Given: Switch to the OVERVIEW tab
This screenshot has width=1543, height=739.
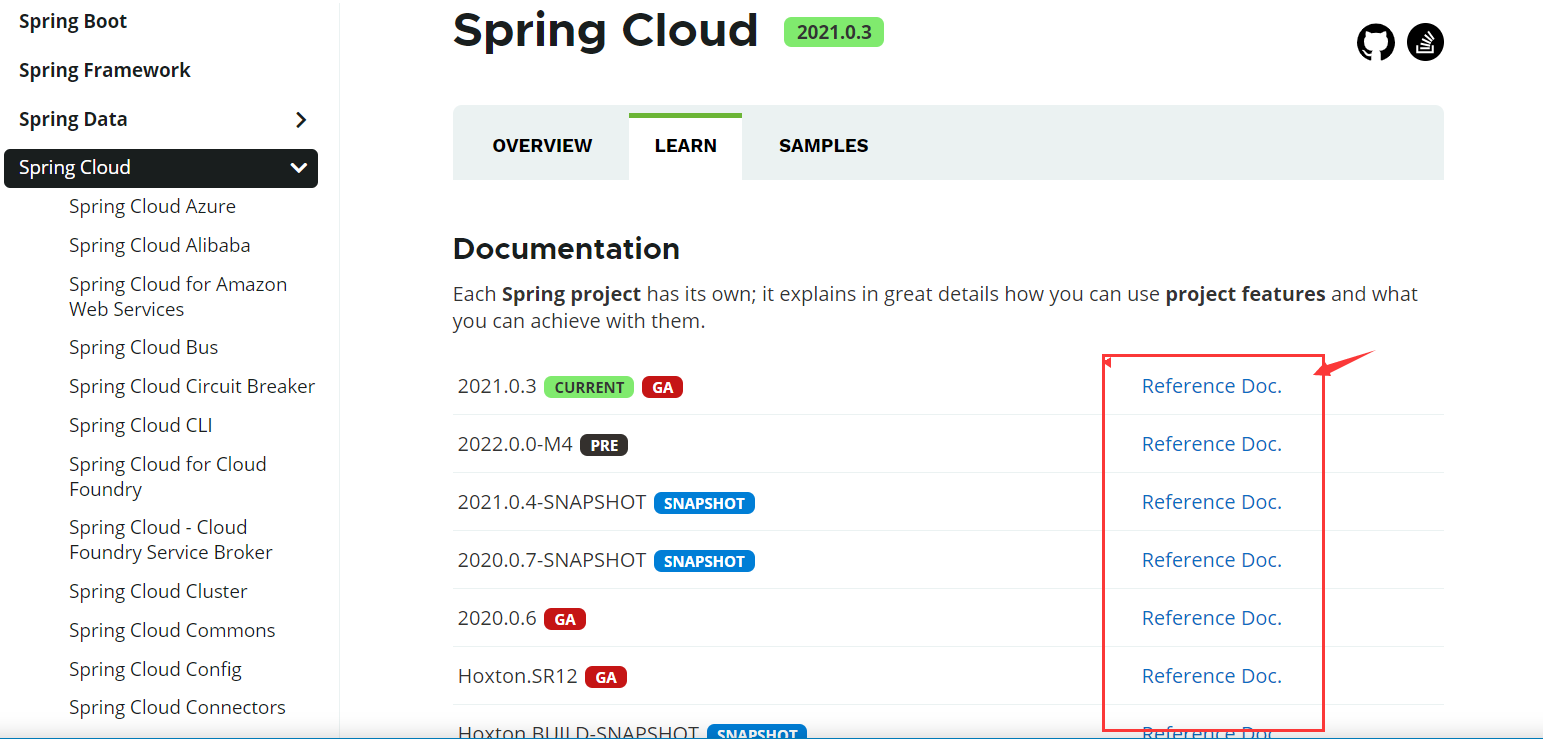Looking at the screenshot, I should click(542, 146).
